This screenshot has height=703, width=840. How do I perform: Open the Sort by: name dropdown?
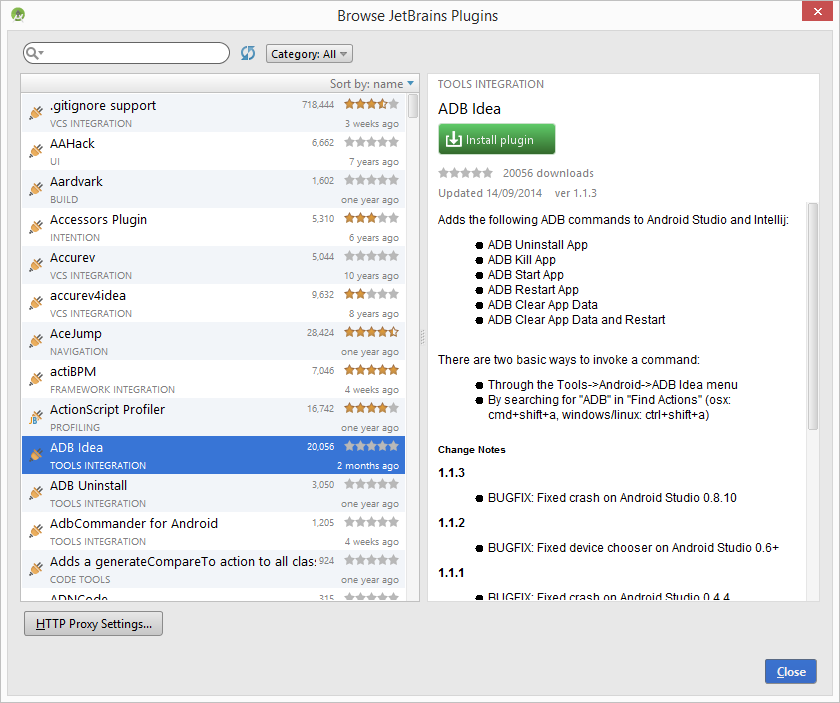click(372, 84)
